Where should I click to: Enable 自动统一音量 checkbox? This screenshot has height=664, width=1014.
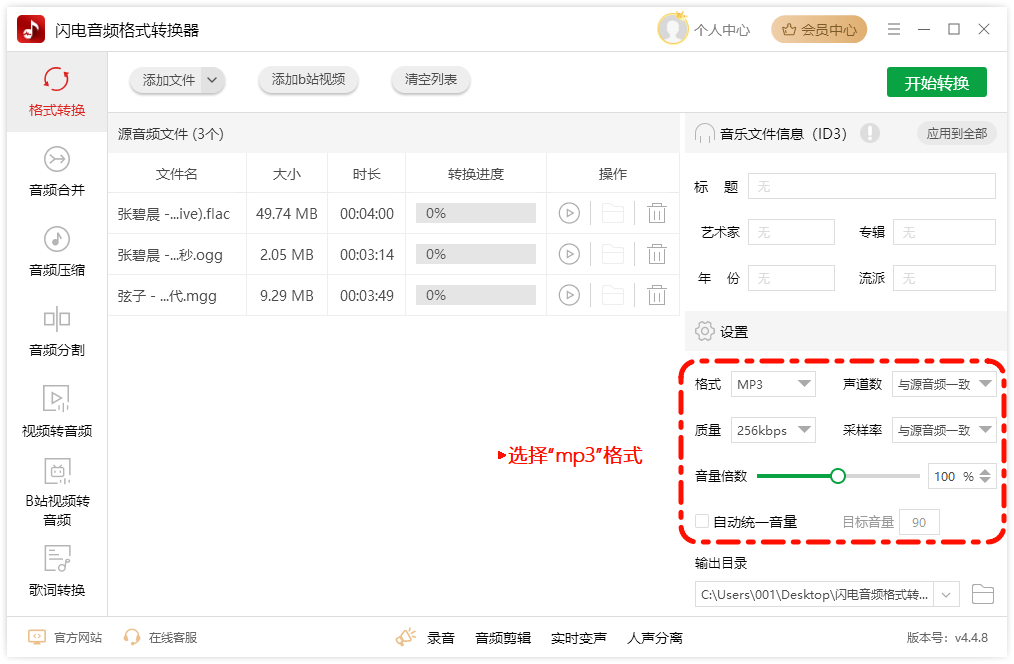tap(702, 521)
